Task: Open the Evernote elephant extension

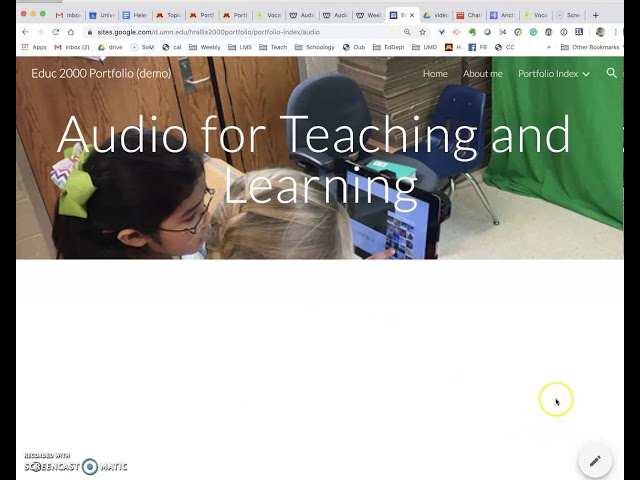Action: pos(472,32)
